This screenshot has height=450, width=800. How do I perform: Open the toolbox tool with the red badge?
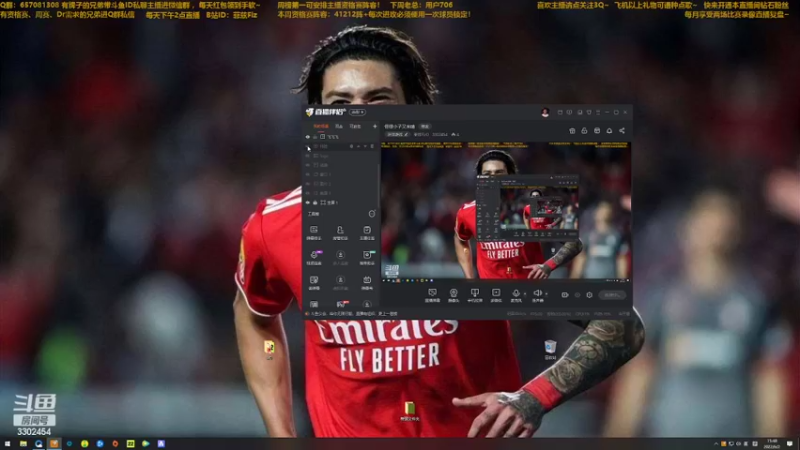pyautogui.click(x=341, y=304)
